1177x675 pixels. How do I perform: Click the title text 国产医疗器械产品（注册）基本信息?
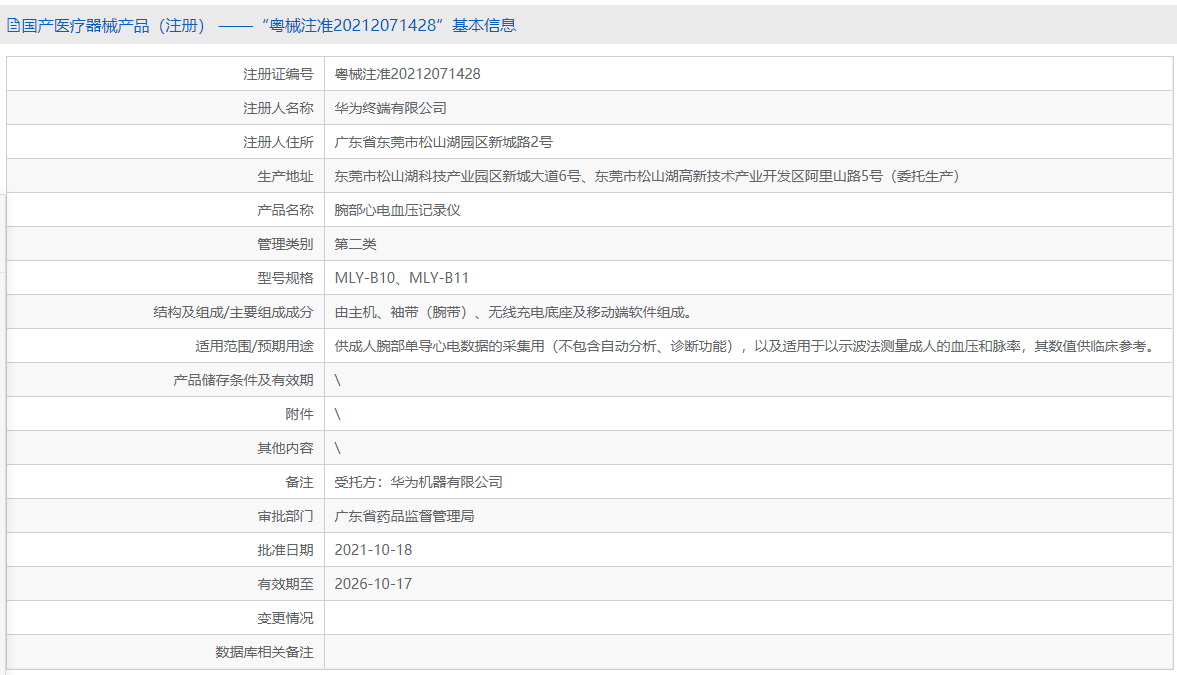pyautogui.click(x=269, y=26)
